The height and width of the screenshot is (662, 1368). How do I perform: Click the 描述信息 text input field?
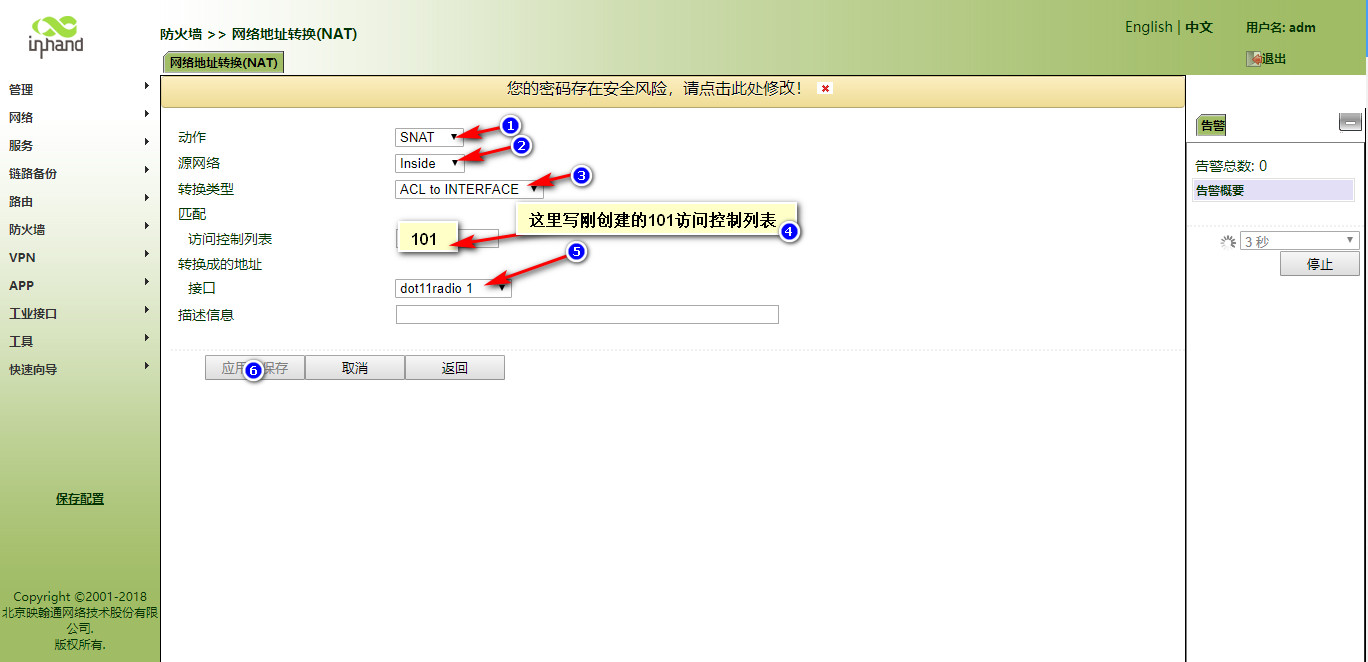[587, 315]
